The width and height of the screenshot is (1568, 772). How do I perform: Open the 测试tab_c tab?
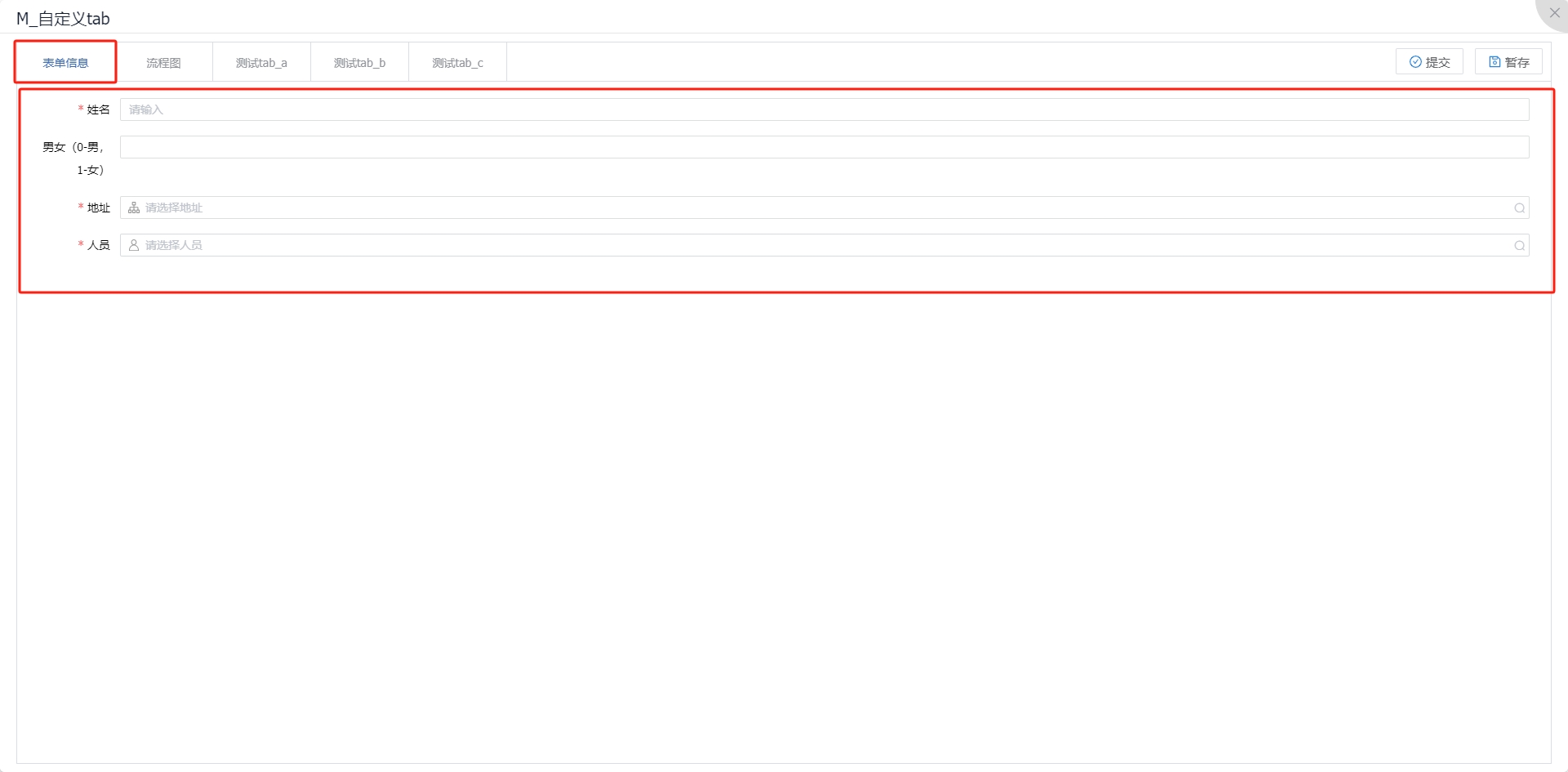[457, 62]
